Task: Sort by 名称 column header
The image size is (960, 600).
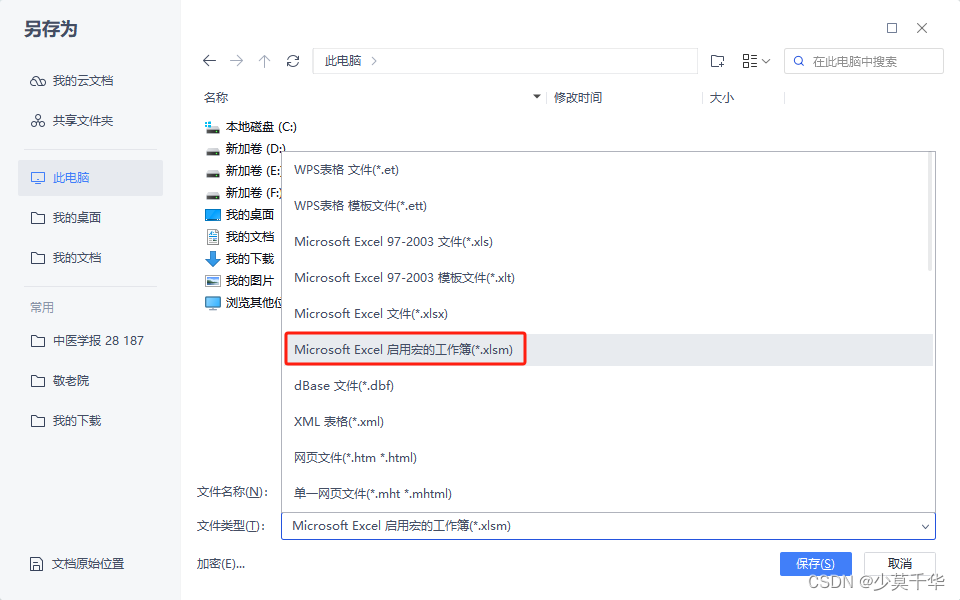Action: coord(216,97)
